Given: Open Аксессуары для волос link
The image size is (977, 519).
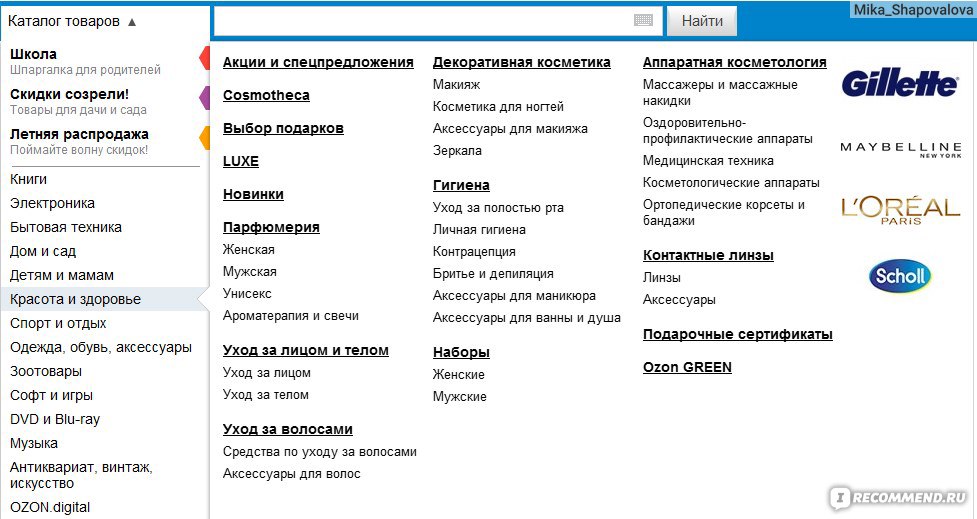Looking at the screenshot, I should pos(292,474).
